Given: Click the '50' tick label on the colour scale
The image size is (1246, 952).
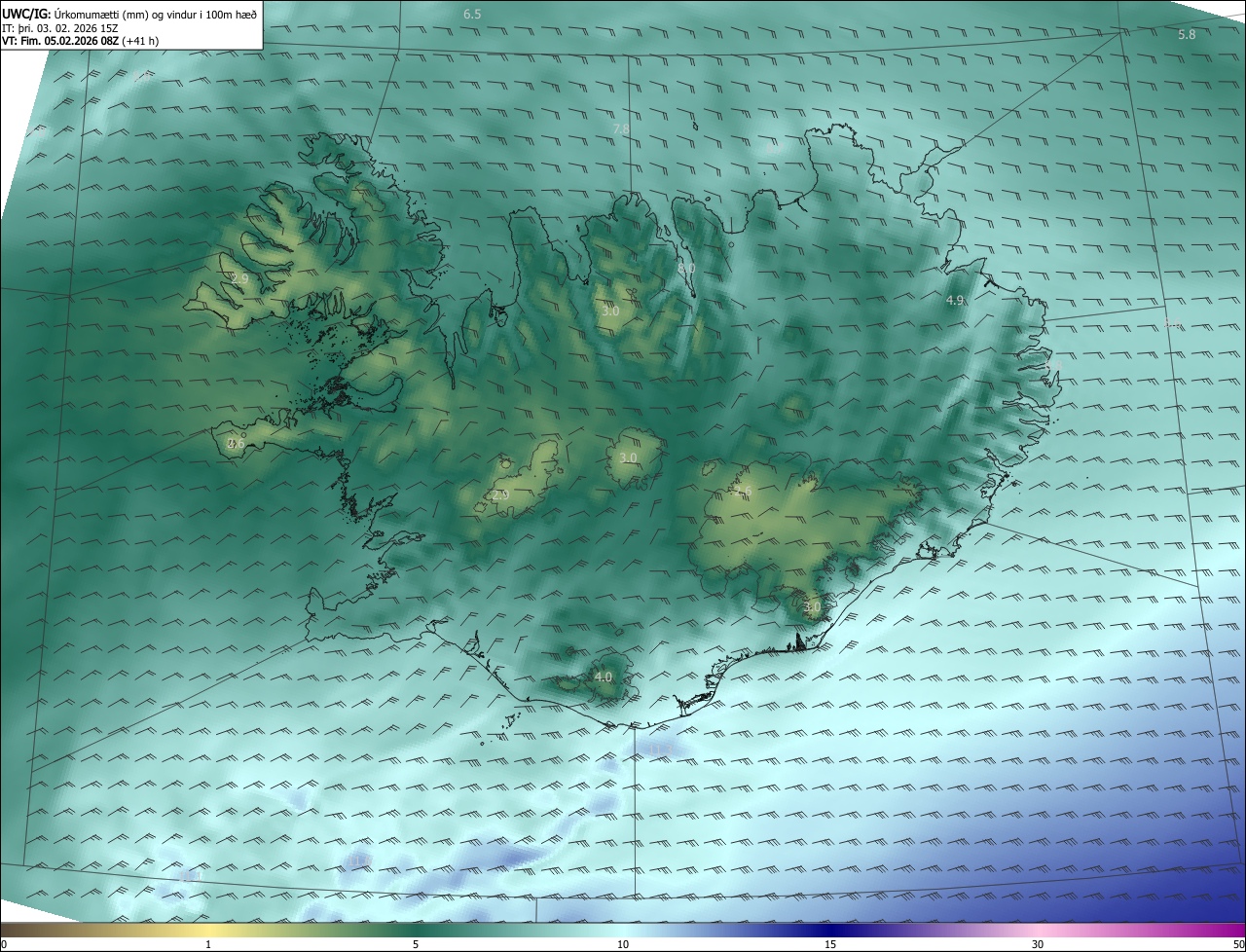Looking at the screenshot, I should coord(1238,944).
